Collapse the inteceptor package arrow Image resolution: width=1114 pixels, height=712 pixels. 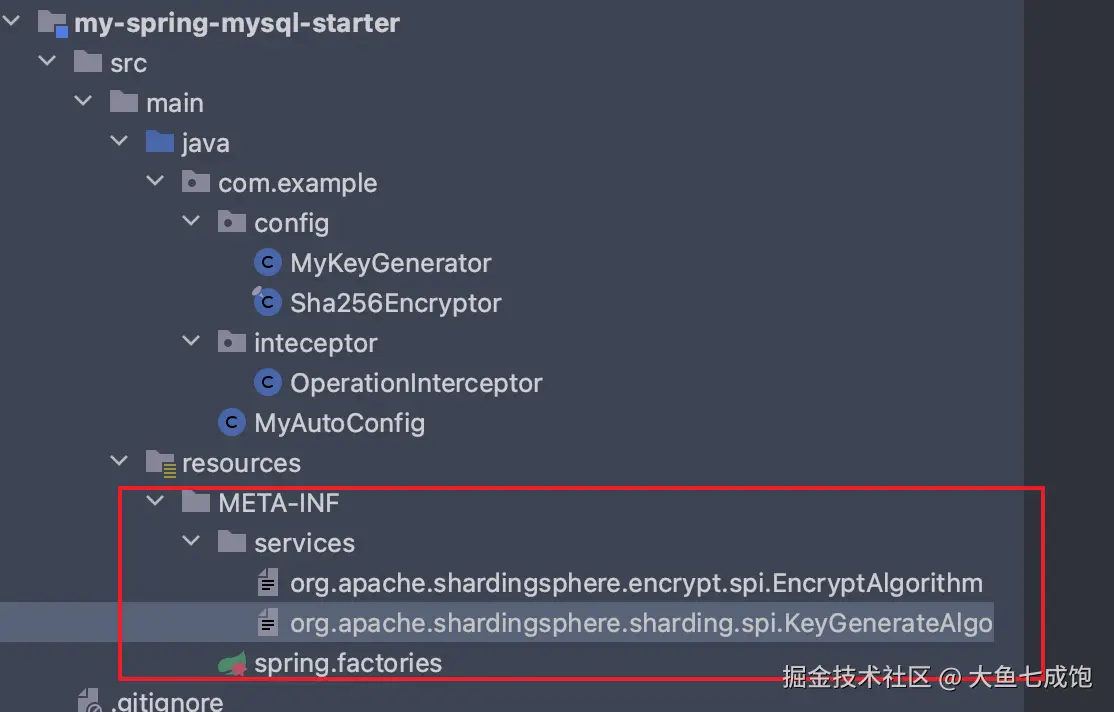point(191,342)
